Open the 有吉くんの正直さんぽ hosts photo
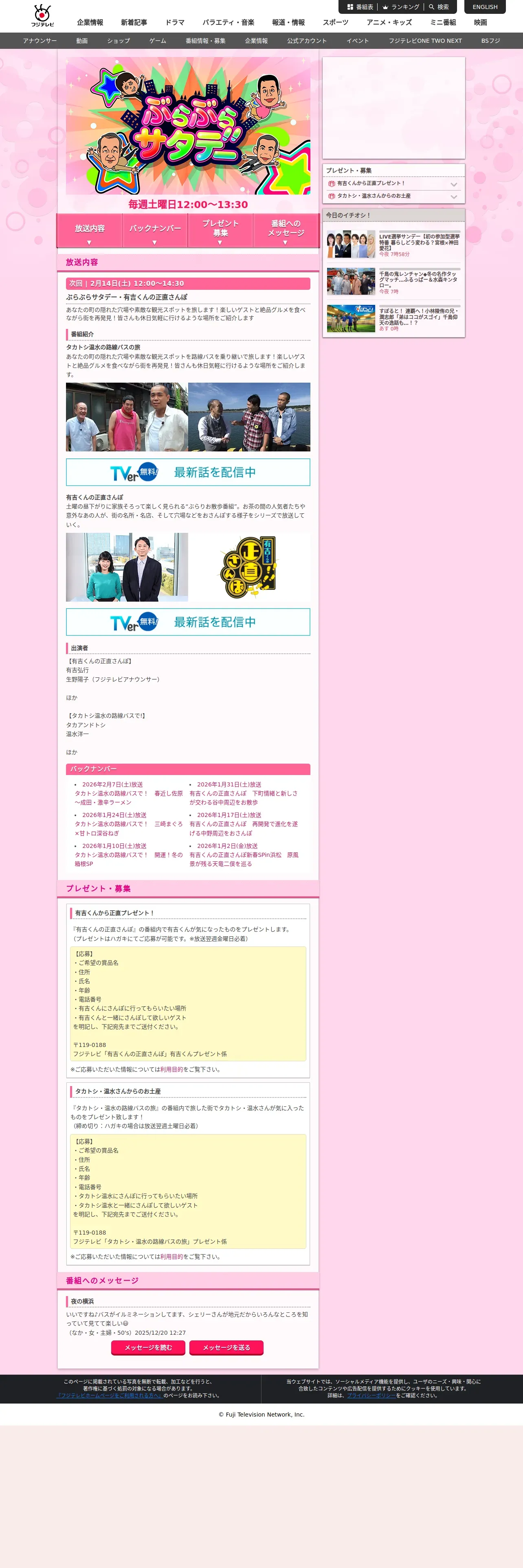The width and height of the screenshot is (523, 1568). coord(127,567)
